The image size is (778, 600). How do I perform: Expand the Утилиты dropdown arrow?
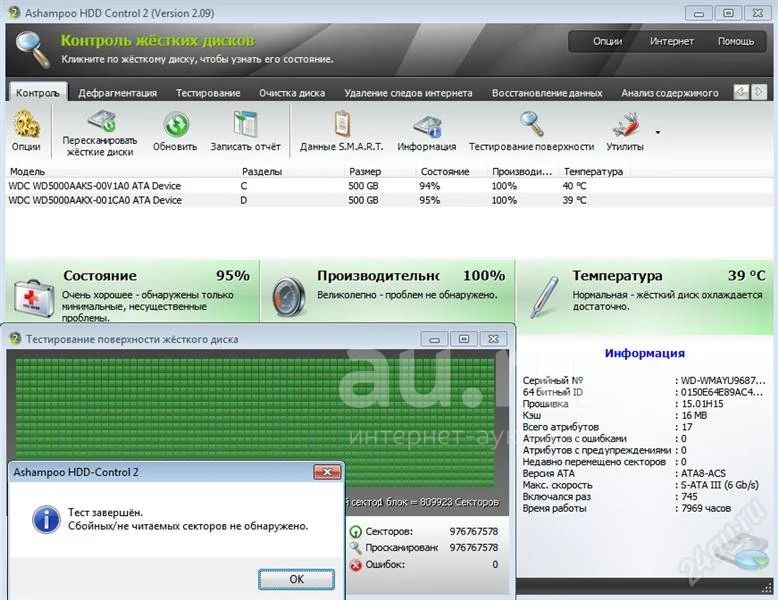click(x=658, y=133)
